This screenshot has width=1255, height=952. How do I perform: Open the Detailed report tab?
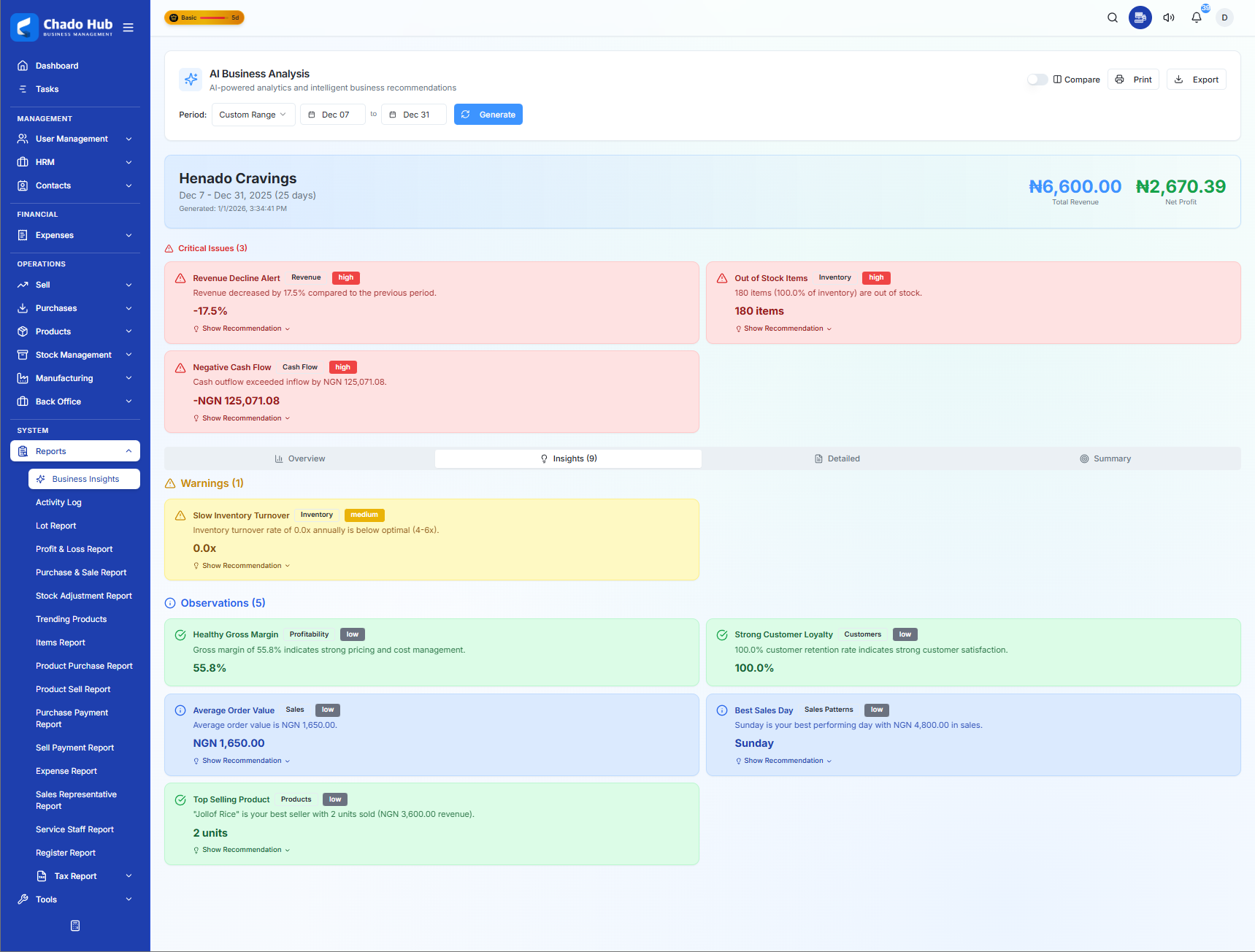click(x=837, y=458)
